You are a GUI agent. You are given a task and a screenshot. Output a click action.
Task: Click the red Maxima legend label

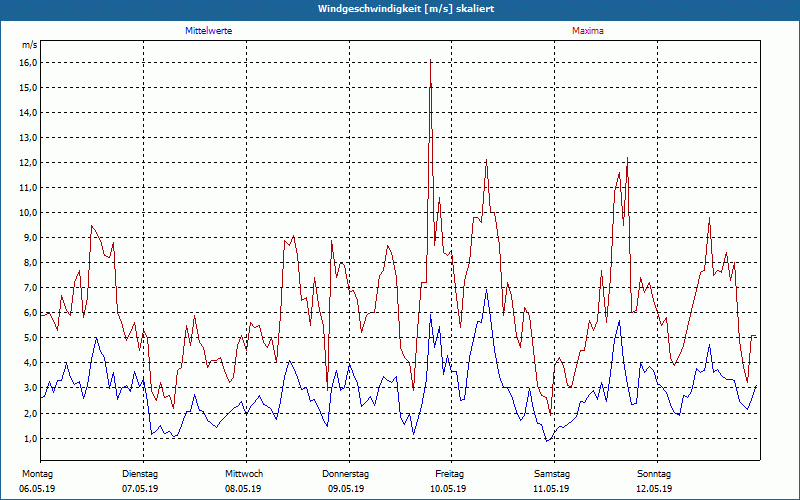tap(587, 31)
